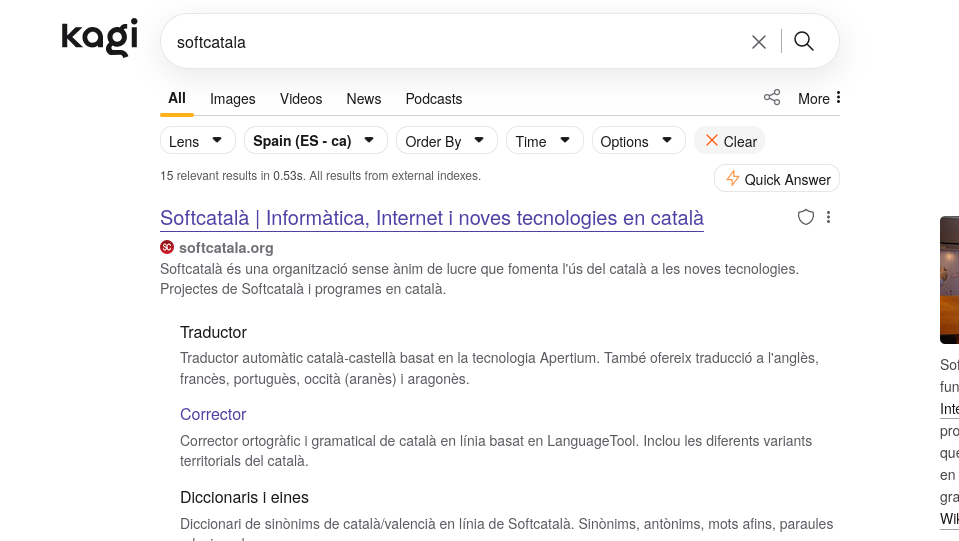Viewport: 959px width, 541px height.
Task: Open the News tab
Action: [364, 99]
